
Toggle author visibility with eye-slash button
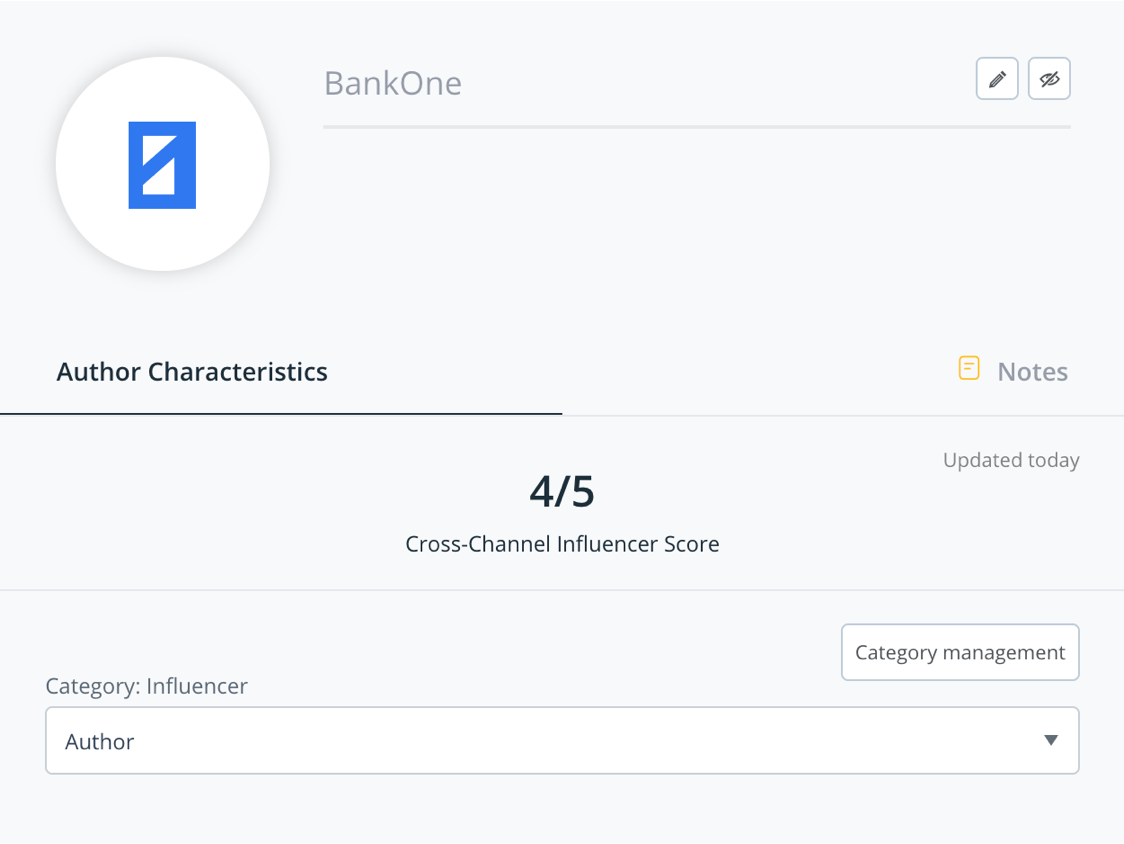click(x=1049, y=78)
